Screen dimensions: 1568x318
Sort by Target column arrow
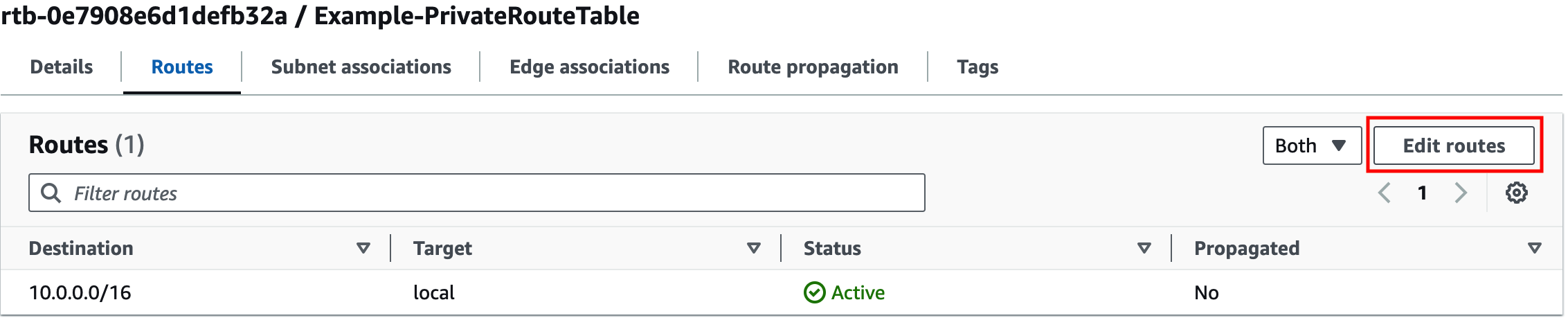[x=754, y=248]
